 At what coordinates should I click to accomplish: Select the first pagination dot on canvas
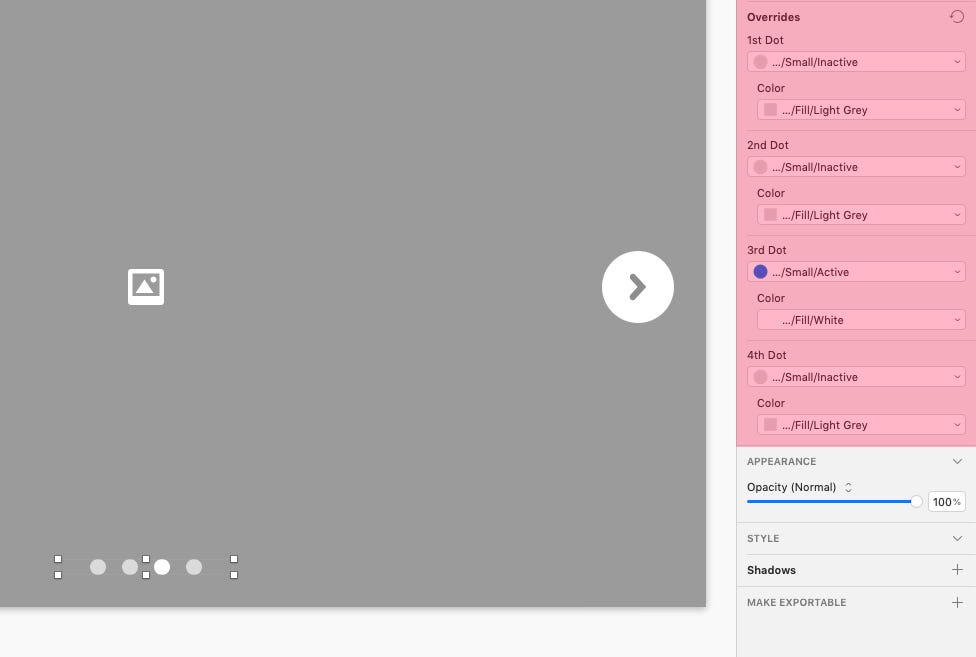(x=98, y=567)
